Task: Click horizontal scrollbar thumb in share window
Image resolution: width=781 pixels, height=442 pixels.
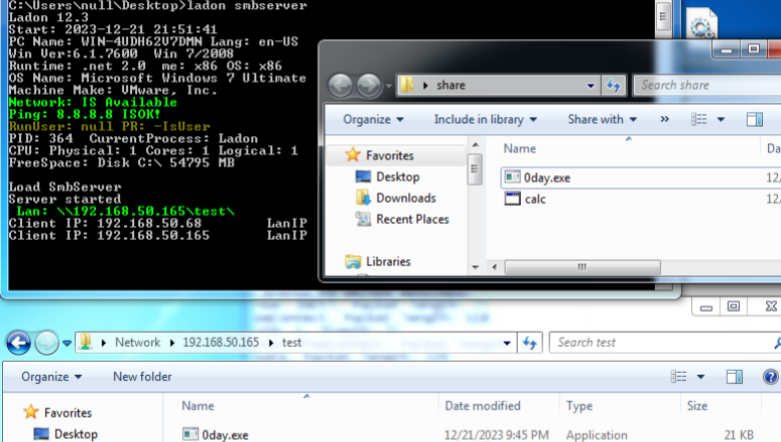Action: 582,267
